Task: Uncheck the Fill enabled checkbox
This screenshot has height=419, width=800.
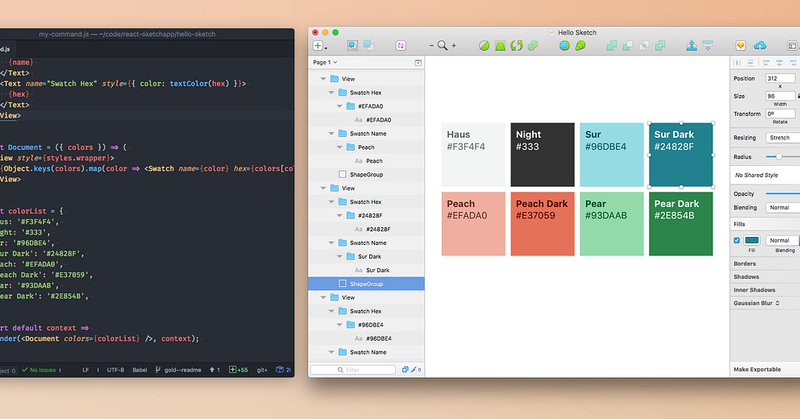Action: click(736, 240)
